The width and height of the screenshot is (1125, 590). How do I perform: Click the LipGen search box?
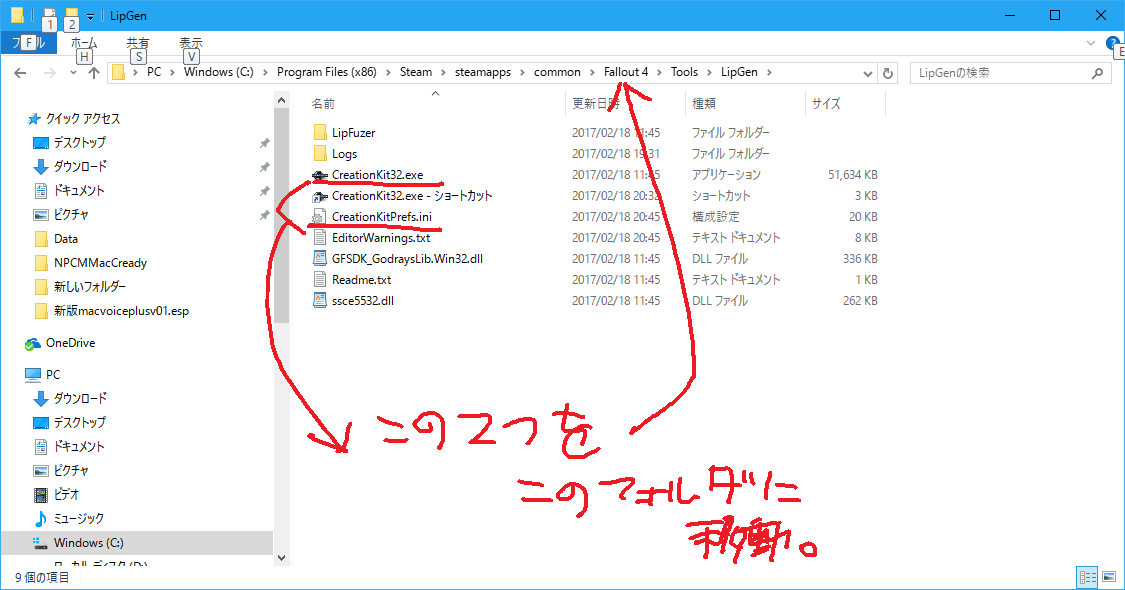tap(1009, 72)
